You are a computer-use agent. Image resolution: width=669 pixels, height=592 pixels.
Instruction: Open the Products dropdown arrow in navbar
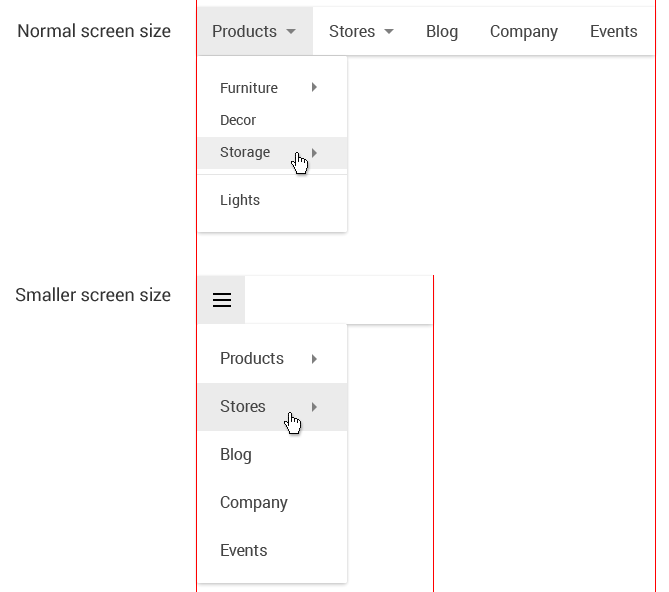click(x=291, y=32)
